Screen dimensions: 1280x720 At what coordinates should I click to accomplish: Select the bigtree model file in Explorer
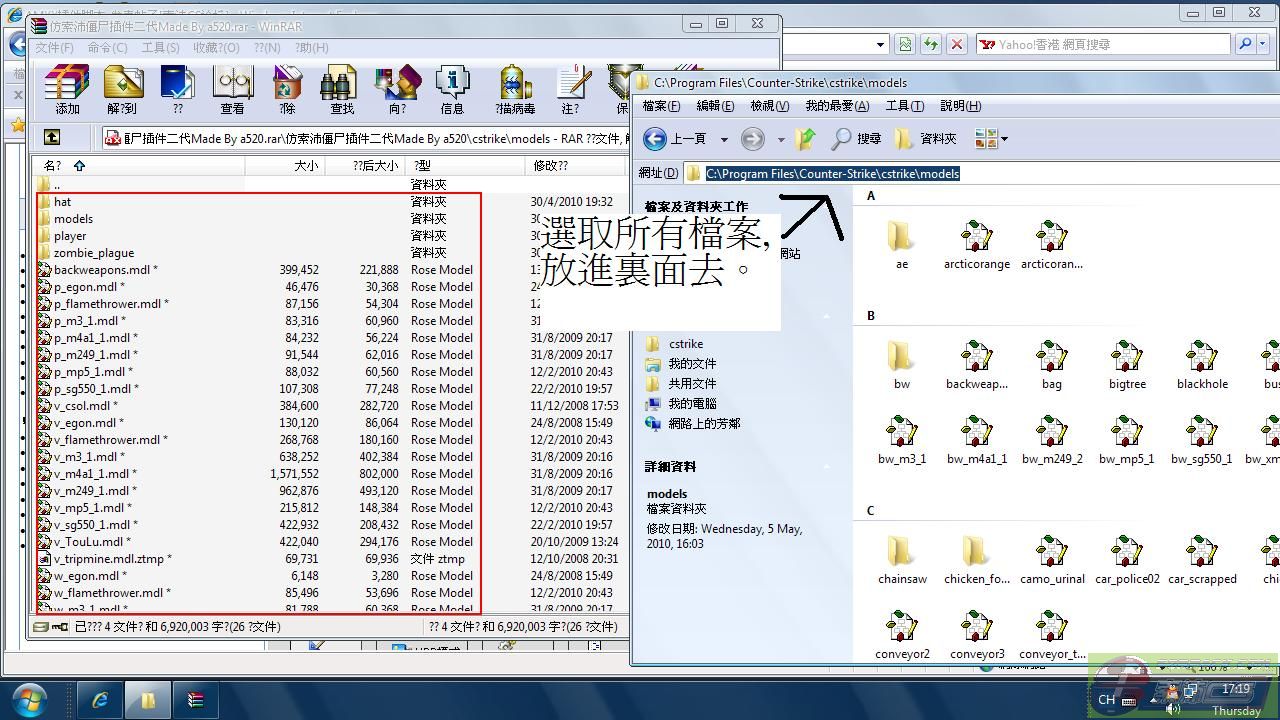pyautogui.click(x=1127, y=365)
